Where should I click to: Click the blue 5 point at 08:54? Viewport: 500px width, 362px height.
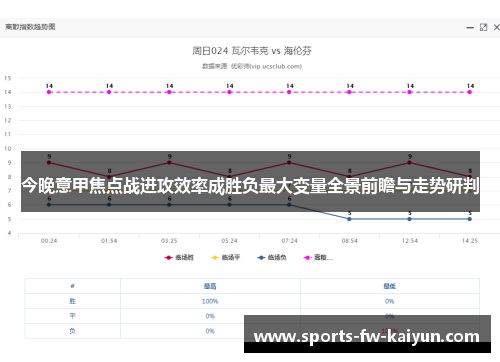click(349, 219)
